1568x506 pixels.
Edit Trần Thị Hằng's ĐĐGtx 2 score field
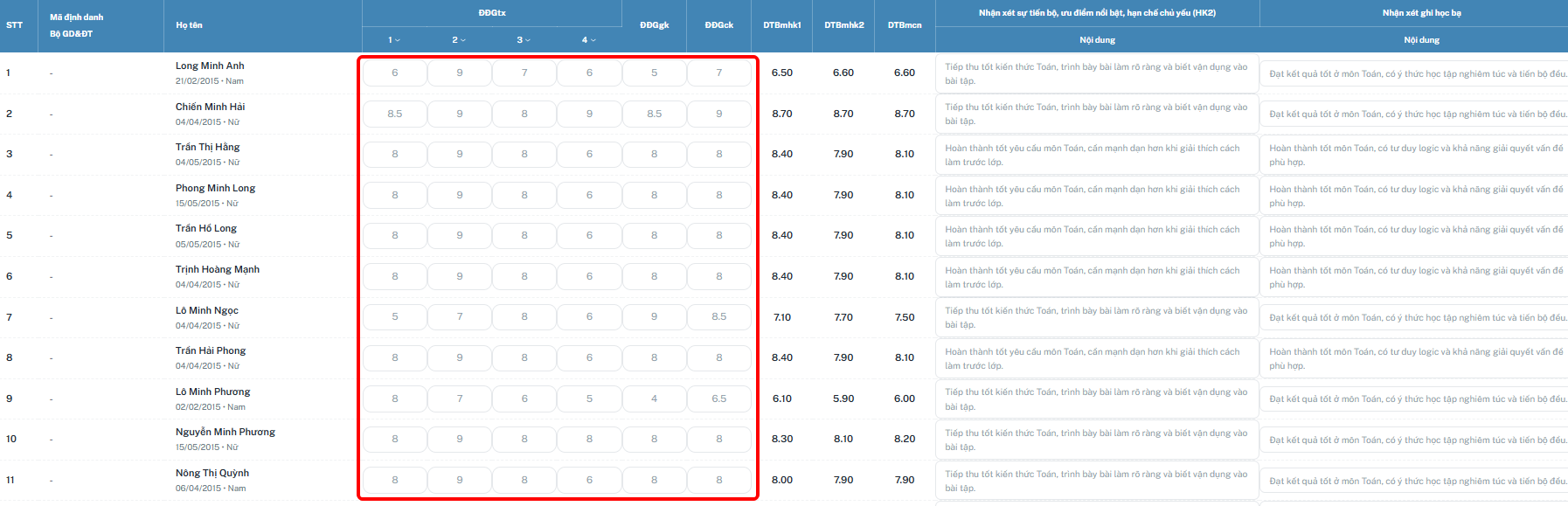(460, 154)
